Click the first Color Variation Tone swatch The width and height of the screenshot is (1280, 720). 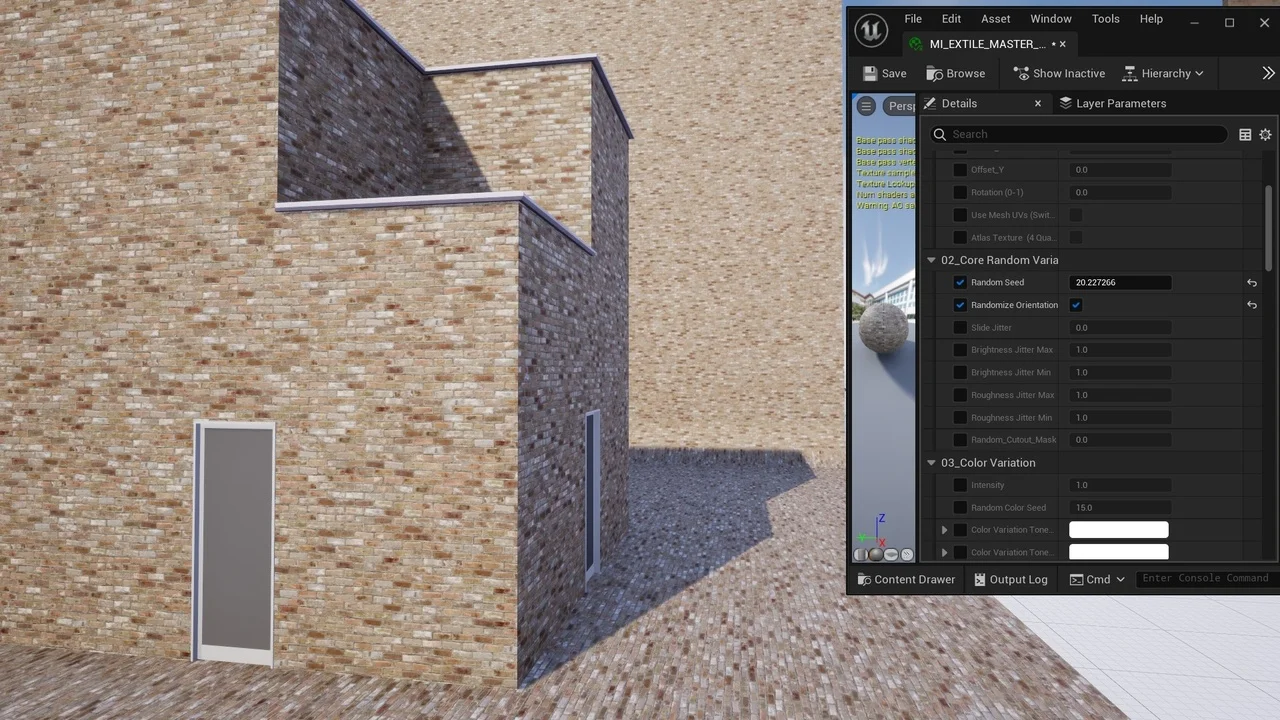click(x=1118, y=530)
